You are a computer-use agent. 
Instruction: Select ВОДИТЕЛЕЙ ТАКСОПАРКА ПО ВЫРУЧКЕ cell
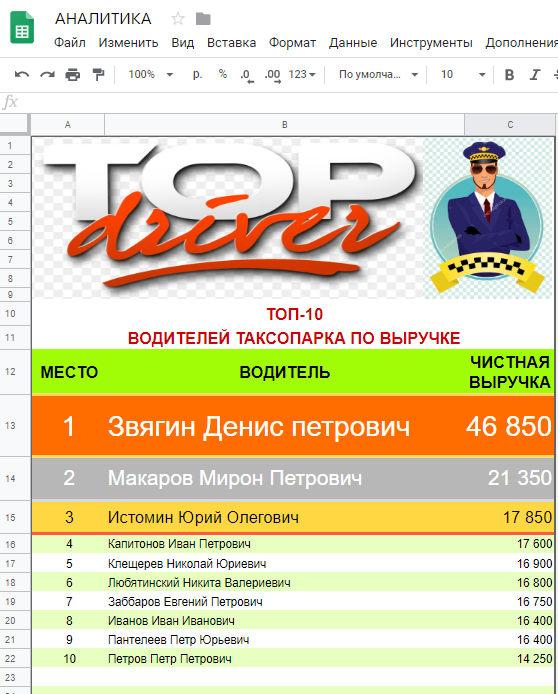293,338
